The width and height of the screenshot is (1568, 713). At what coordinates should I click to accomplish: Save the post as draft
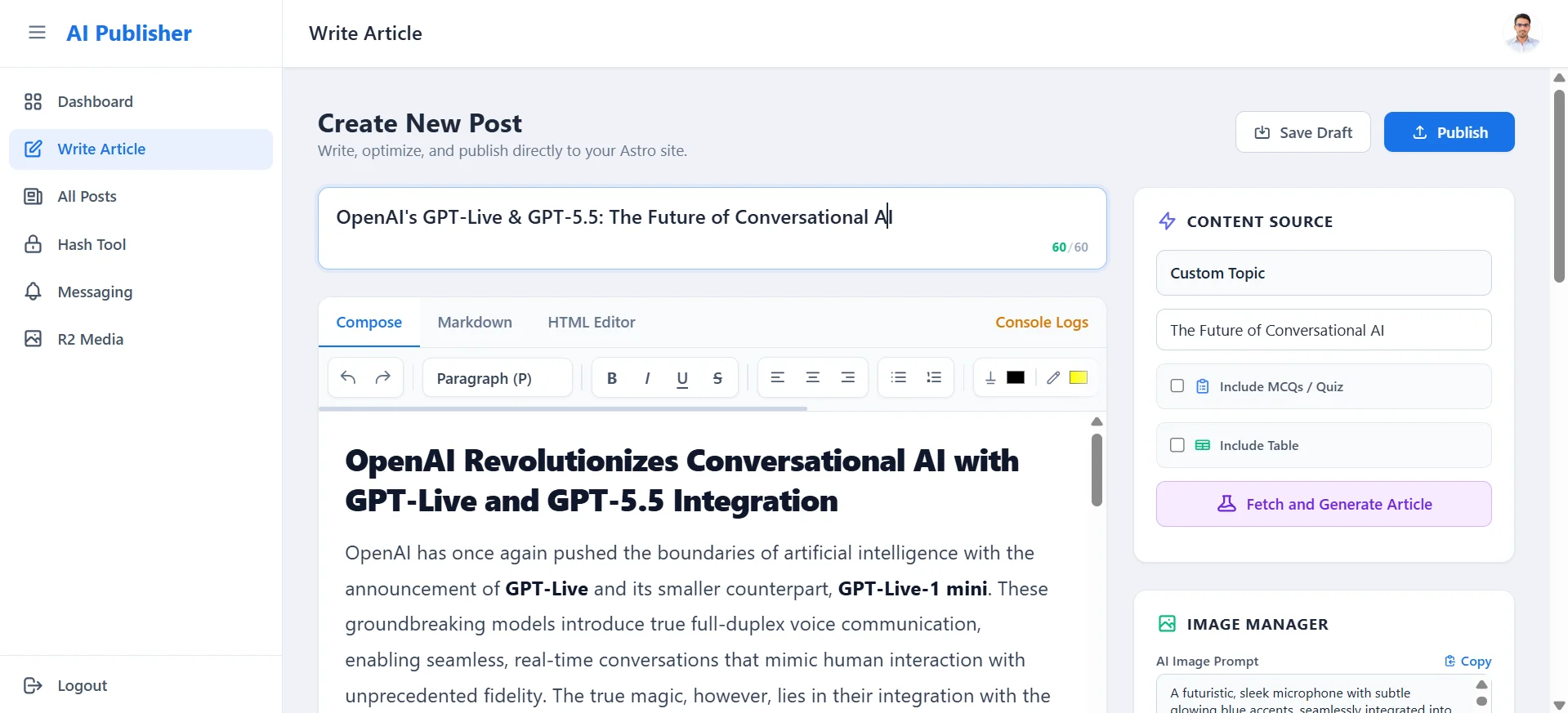tap(1302, 132)
